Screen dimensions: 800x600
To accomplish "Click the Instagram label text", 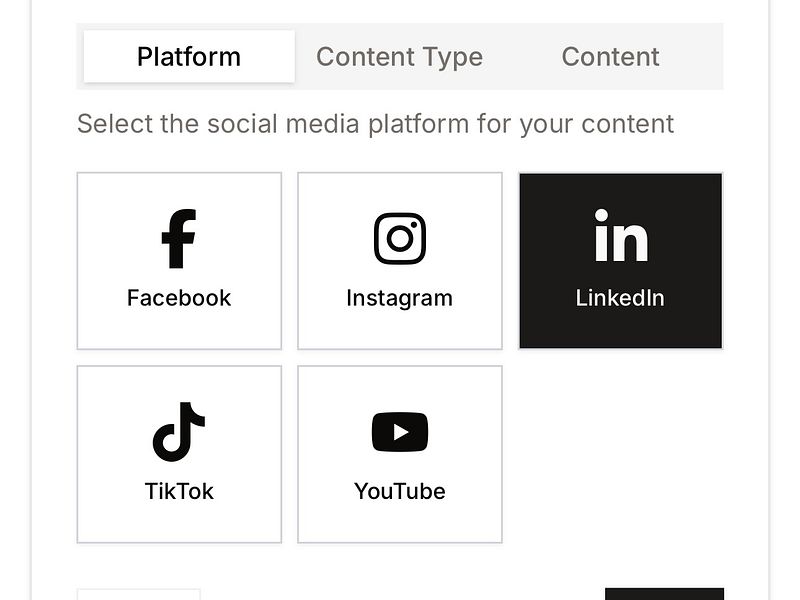I will [399, 297].
